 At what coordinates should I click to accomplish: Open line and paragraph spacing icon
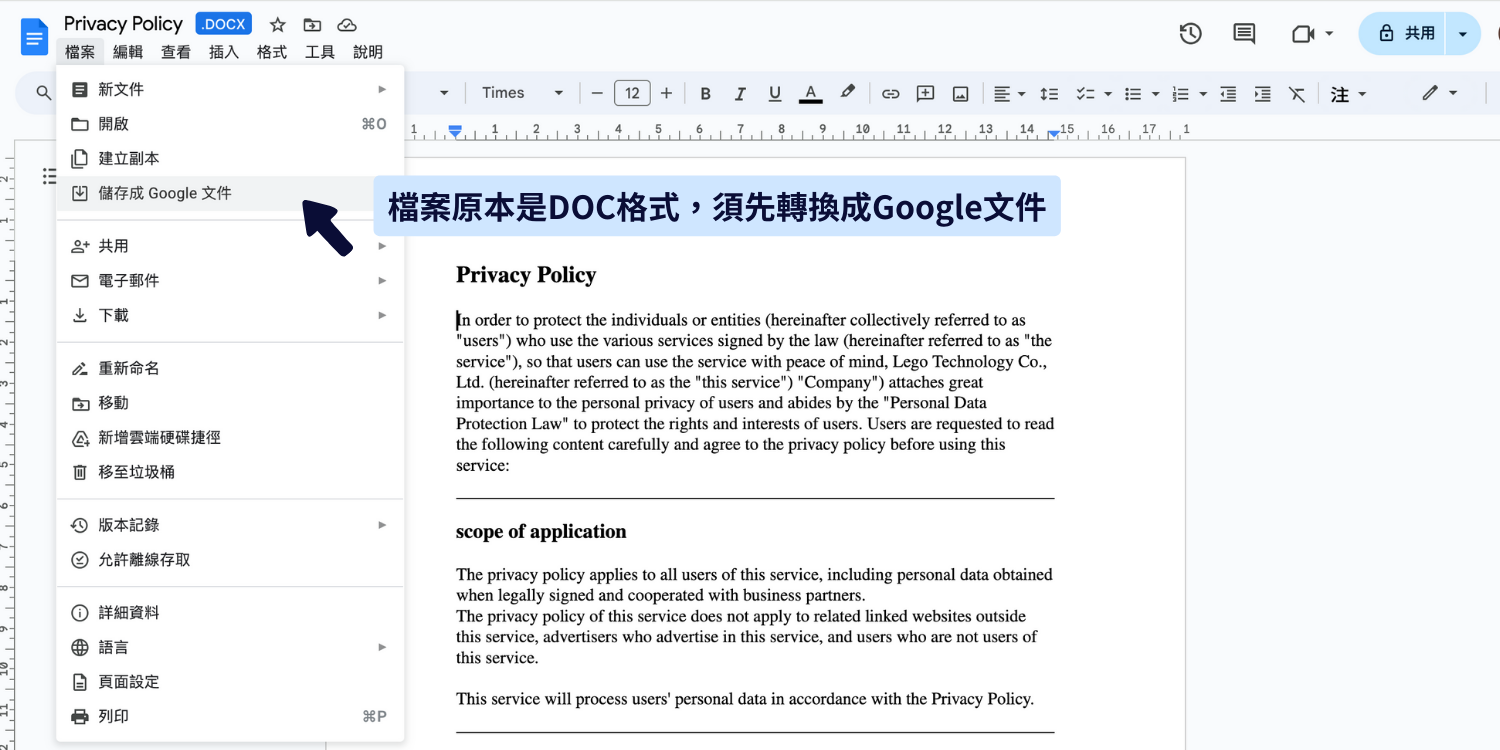pyautogui.click(x=1049, y=94)
